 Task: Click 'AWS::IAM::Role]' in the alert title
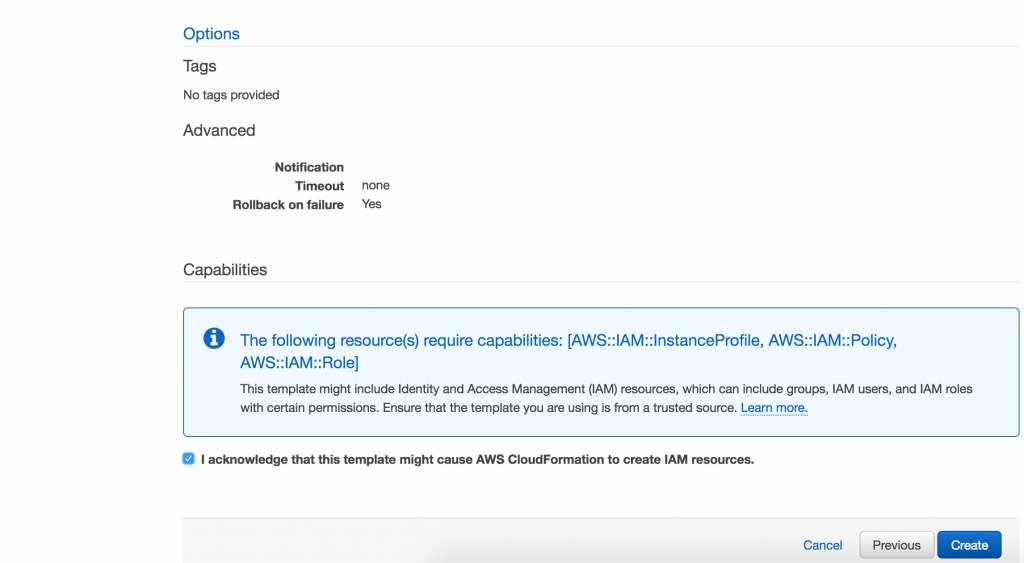coord(299,362)
